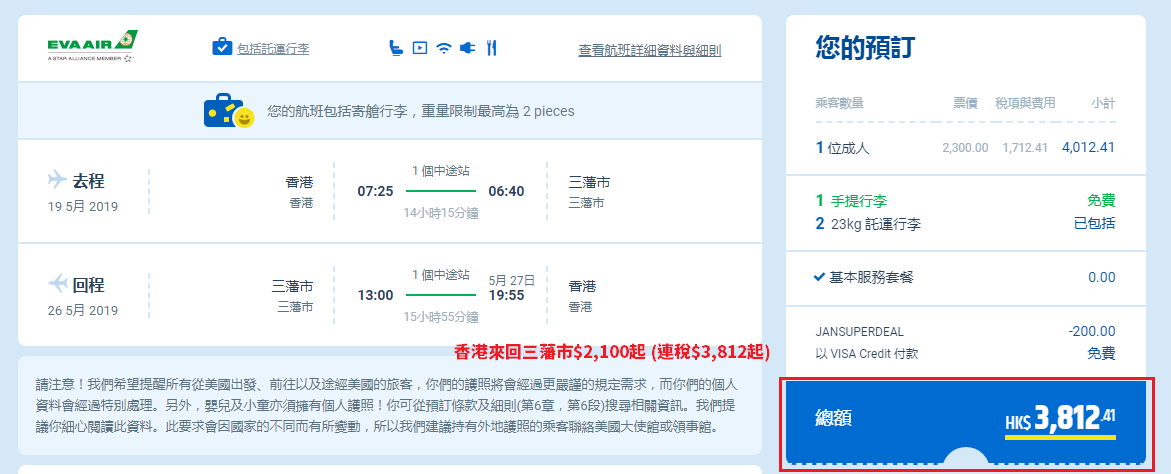Click the 23kg 託運行李 row
The height and width of the screenshot is (474, 1171).
click(966, 223)
